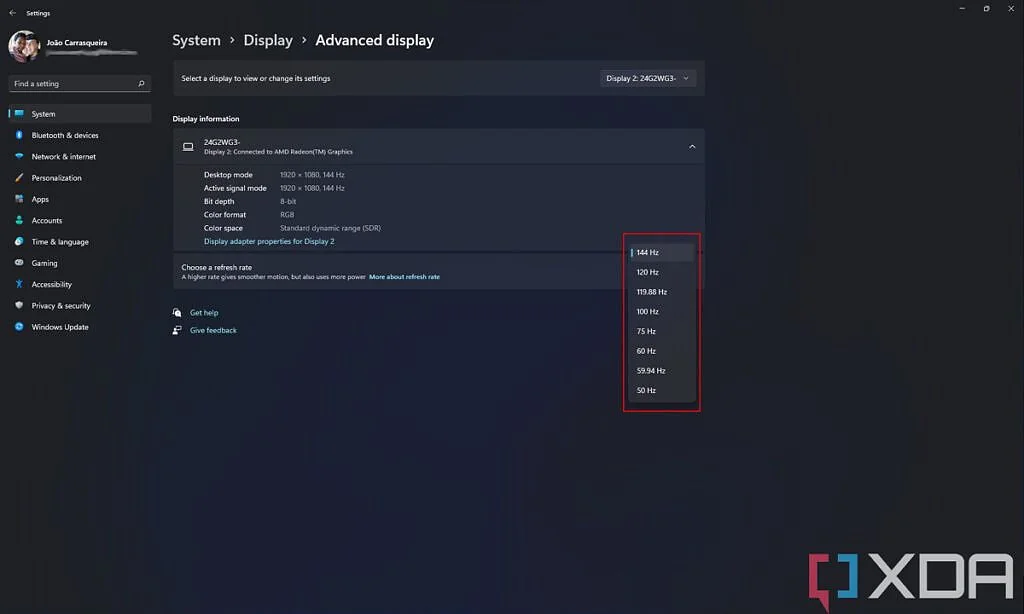Open Accessibility settings label
Image resolution: width=1024 pixels, height=614 pixels.
click(52, 284)
